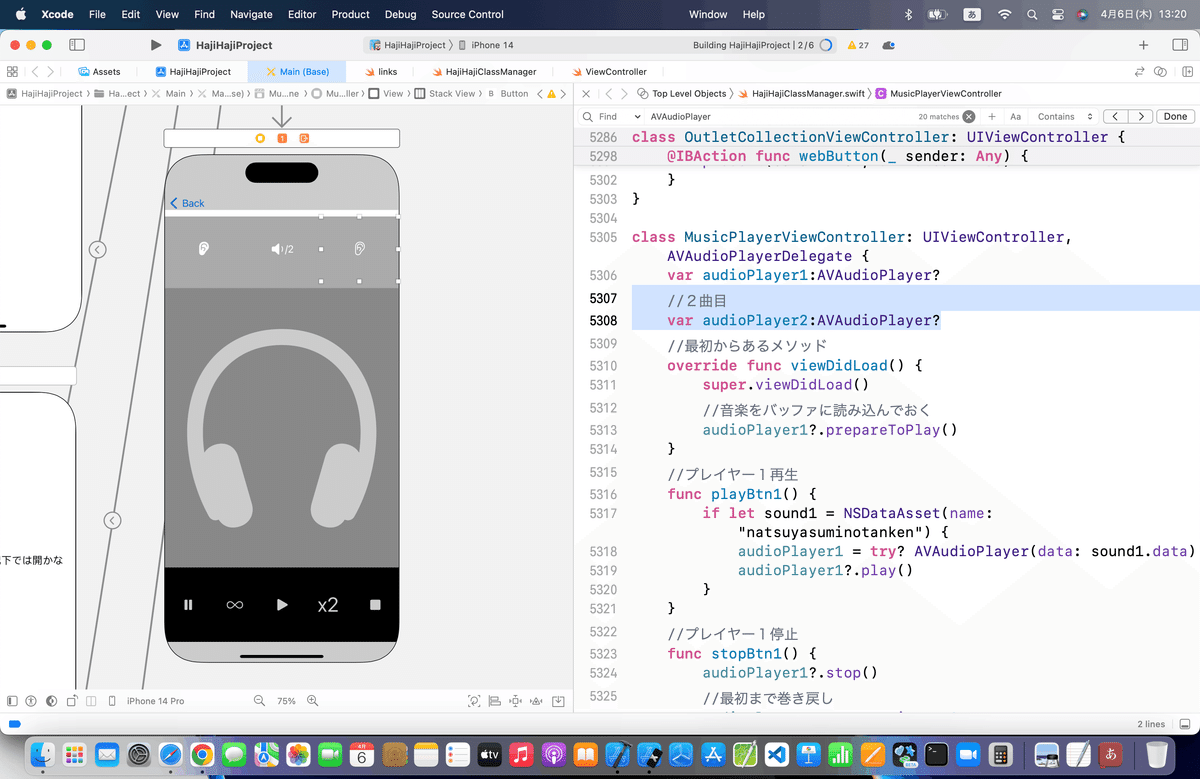Open the 27 warnings indicator

pyautogui.click(x=858, y=45)
